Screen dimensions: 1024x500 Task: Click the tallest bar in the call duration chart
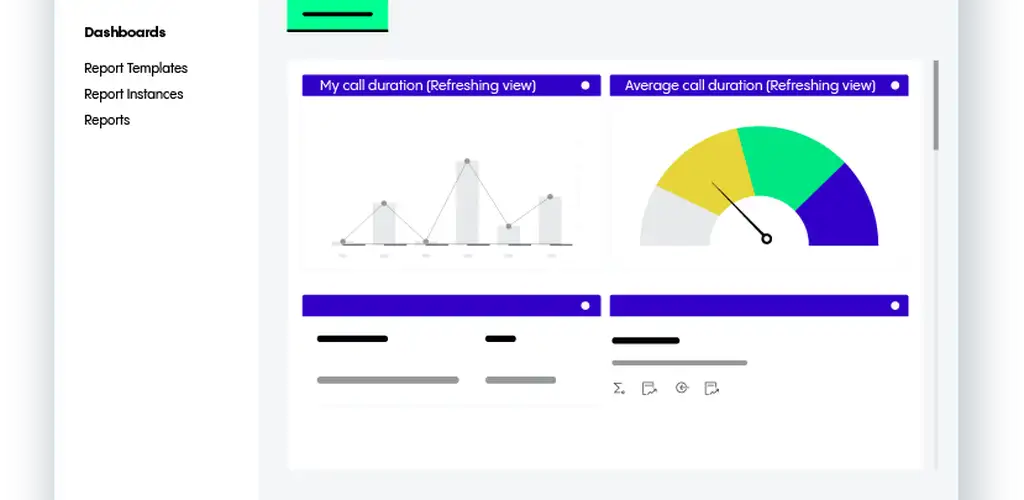(467, 203)
